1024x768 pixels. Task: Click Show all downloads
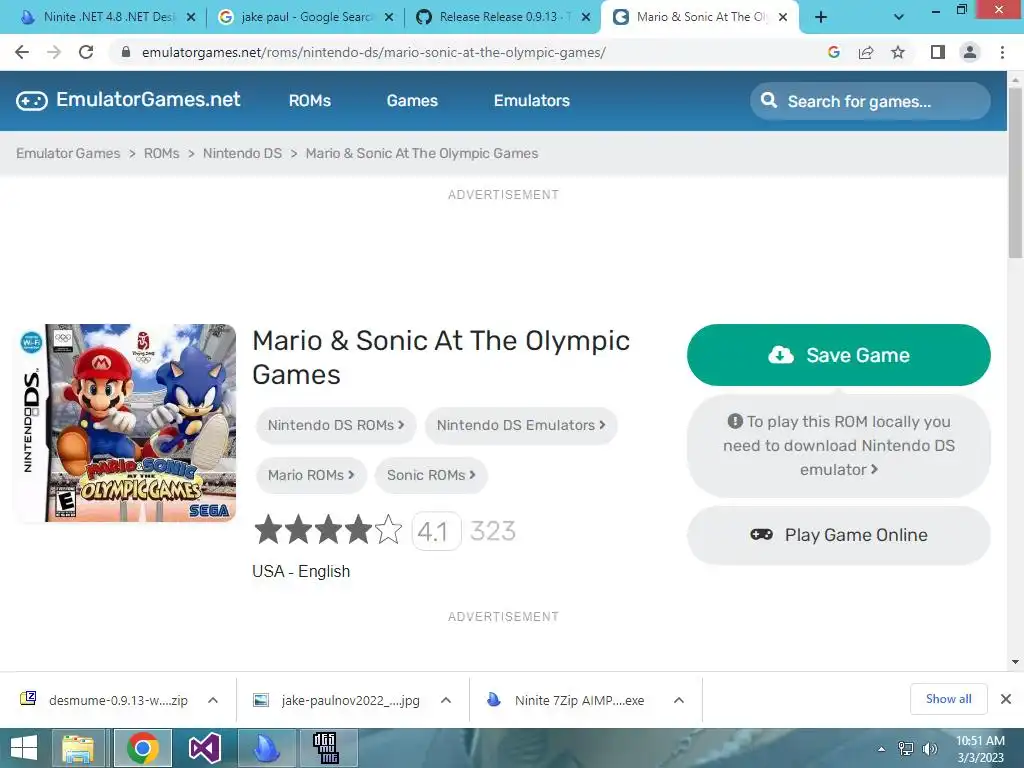[948, 699]
